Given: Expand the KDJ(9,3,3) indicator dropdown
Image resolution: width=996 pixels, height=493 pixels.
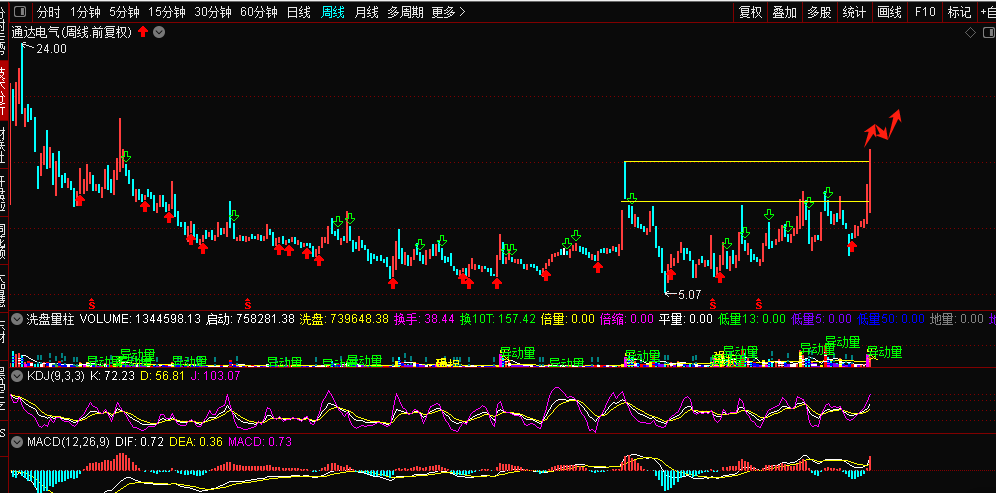Looking at the screenshot, I should tap(17, 376).
